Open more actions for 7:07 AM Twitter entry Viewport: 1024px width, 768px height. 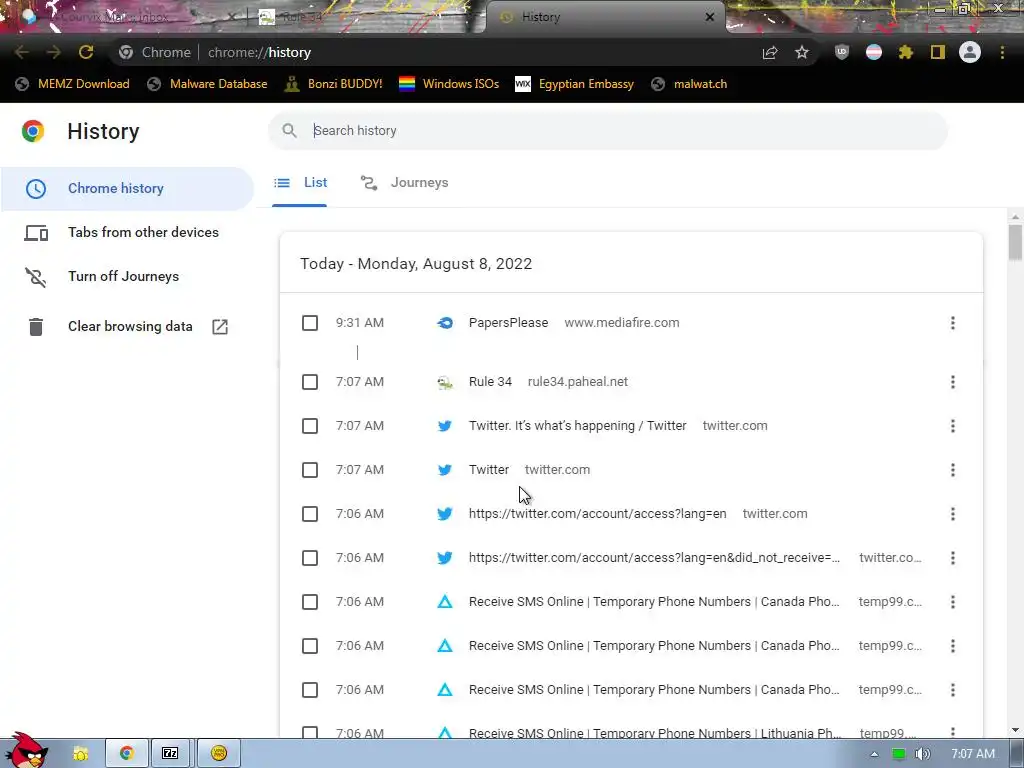[x=953, y=470]
